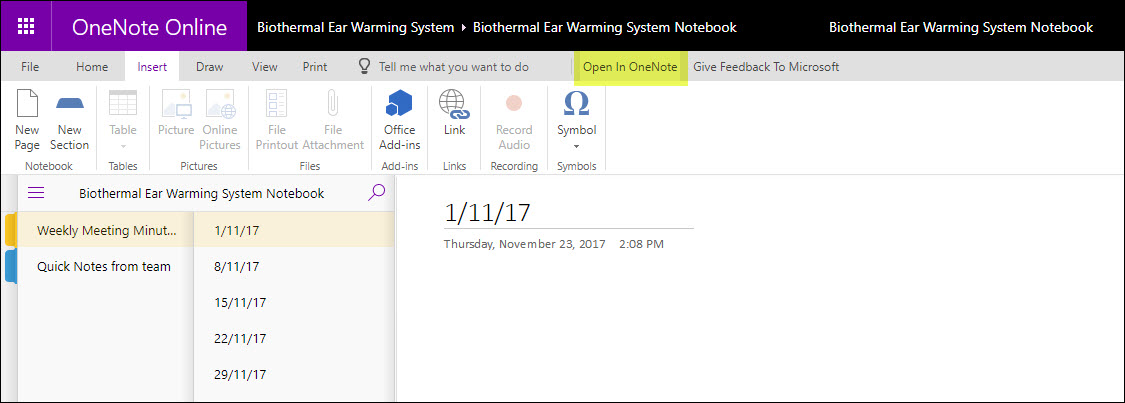Open the 29/11/17 page
Screen dimensions: 1125x403
pyautogui.click(x=293, y=374)
